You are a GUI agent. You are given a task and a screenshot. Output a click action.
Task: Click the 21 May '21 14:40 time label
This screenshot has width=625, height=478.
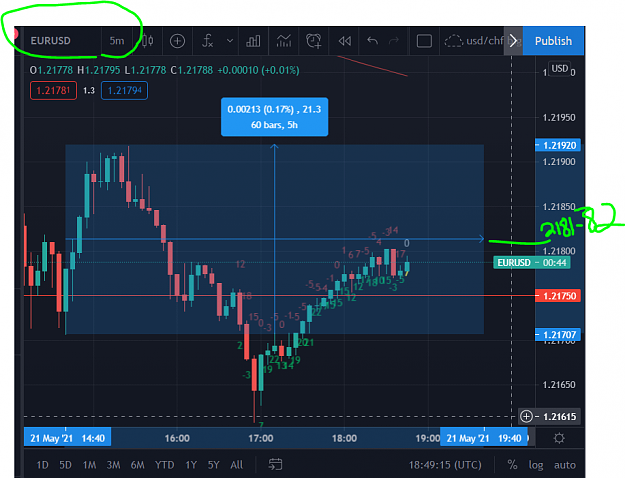pyautogui.click(x=67, y=438)
